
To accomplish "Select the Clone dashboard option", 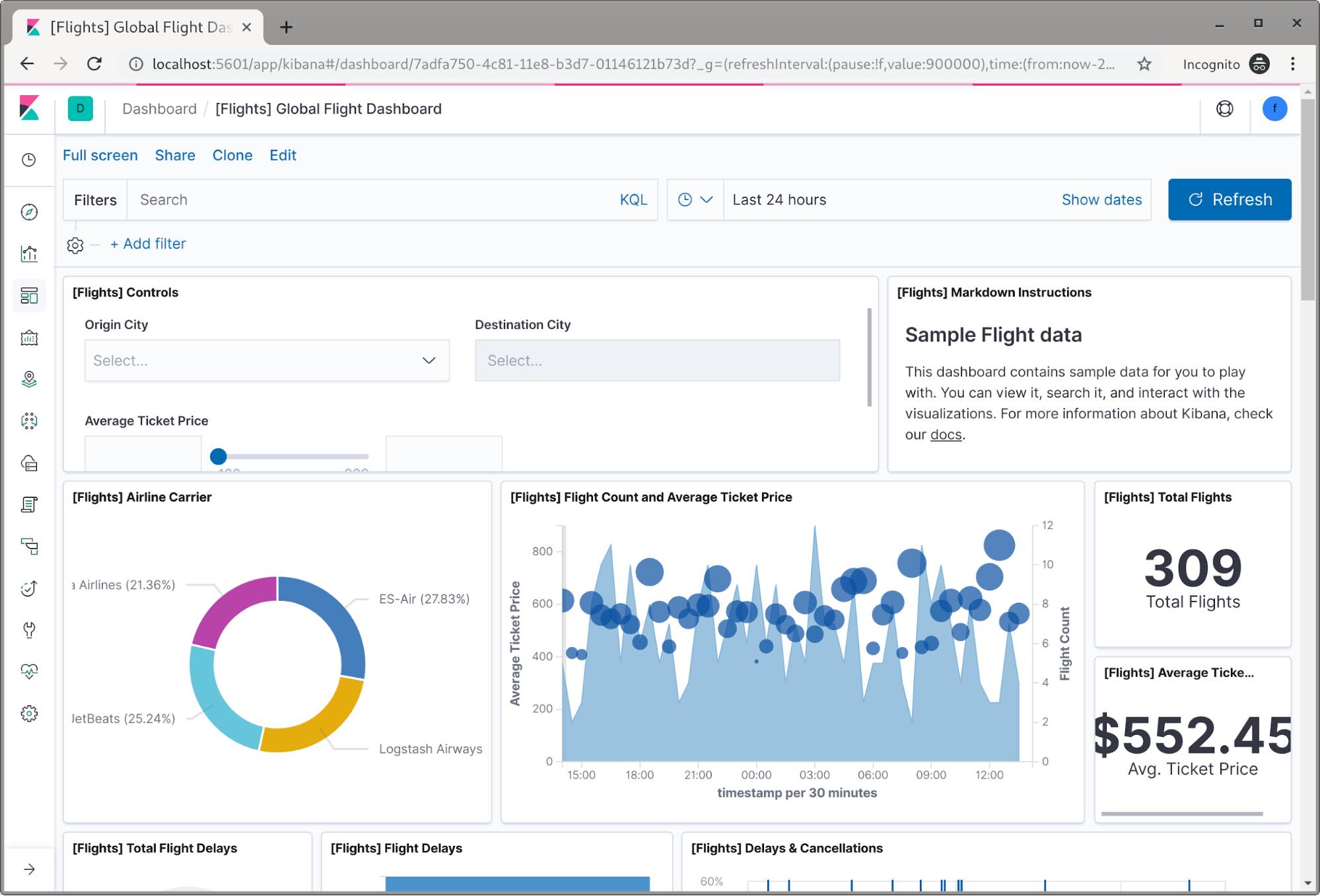I will click(232, 156).
